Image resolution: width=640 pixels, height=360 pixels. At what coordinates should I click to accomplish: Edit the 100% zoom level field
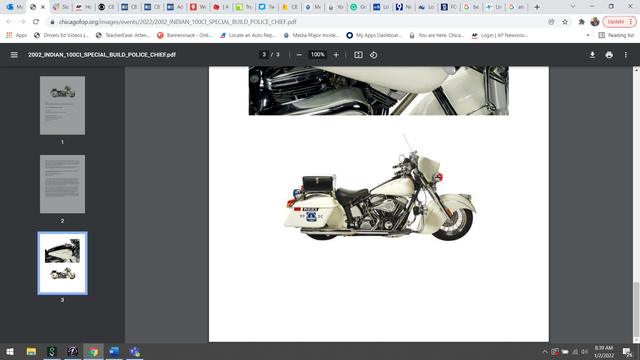(318, 55)
